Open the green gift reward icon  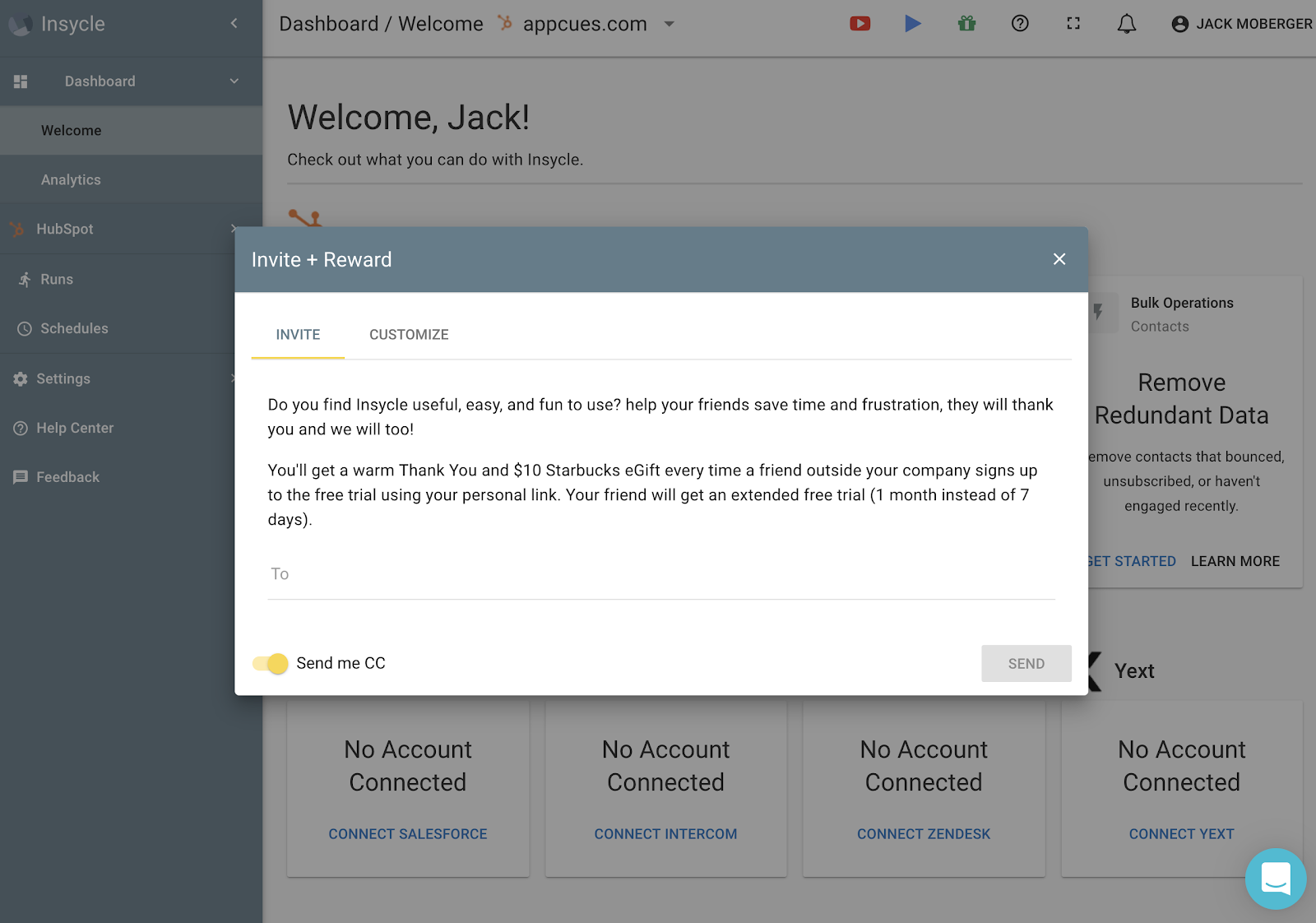(966, 24)
